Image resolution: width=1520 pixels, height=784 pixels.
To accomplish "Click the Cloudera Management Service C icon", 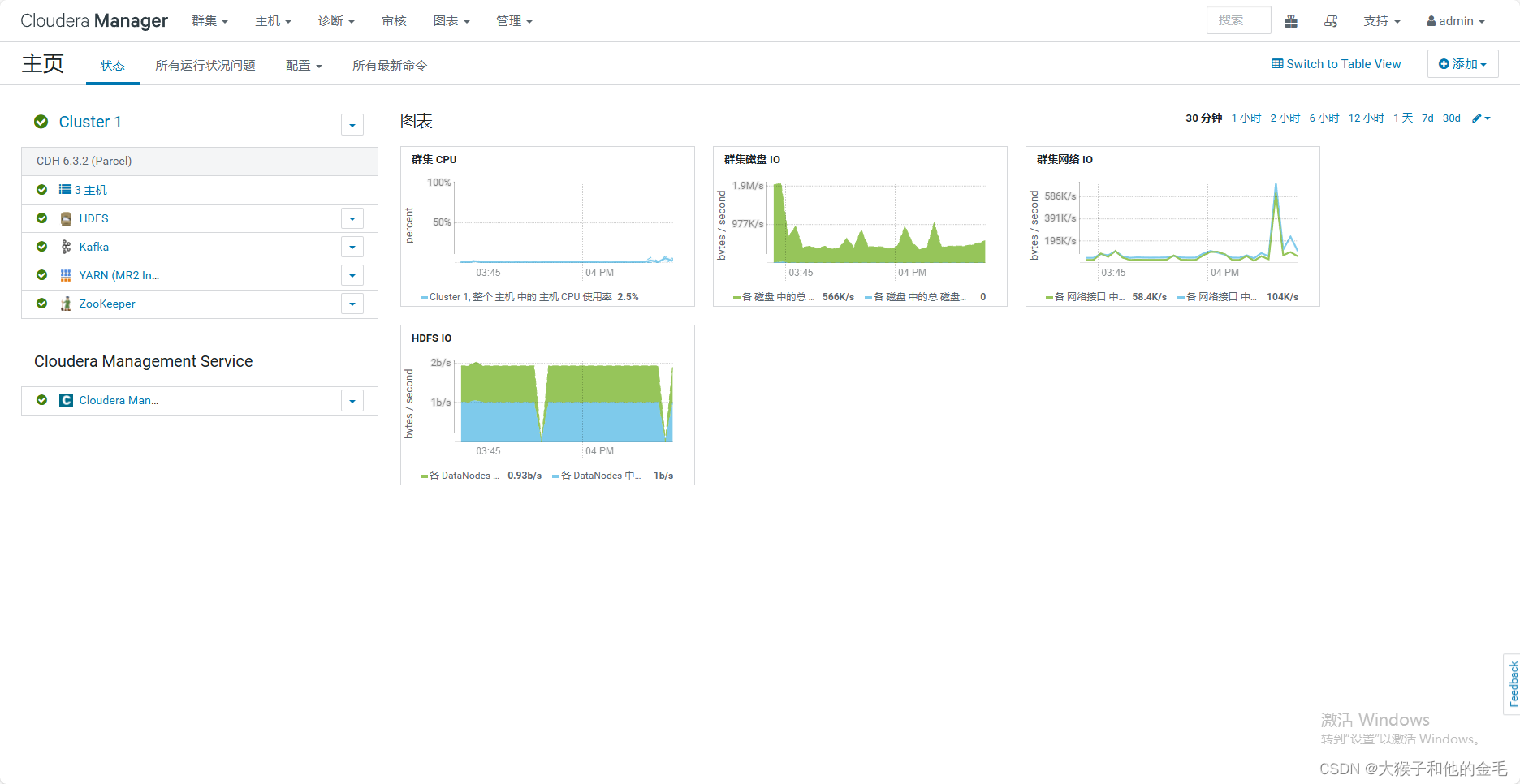I will point(66,400).
